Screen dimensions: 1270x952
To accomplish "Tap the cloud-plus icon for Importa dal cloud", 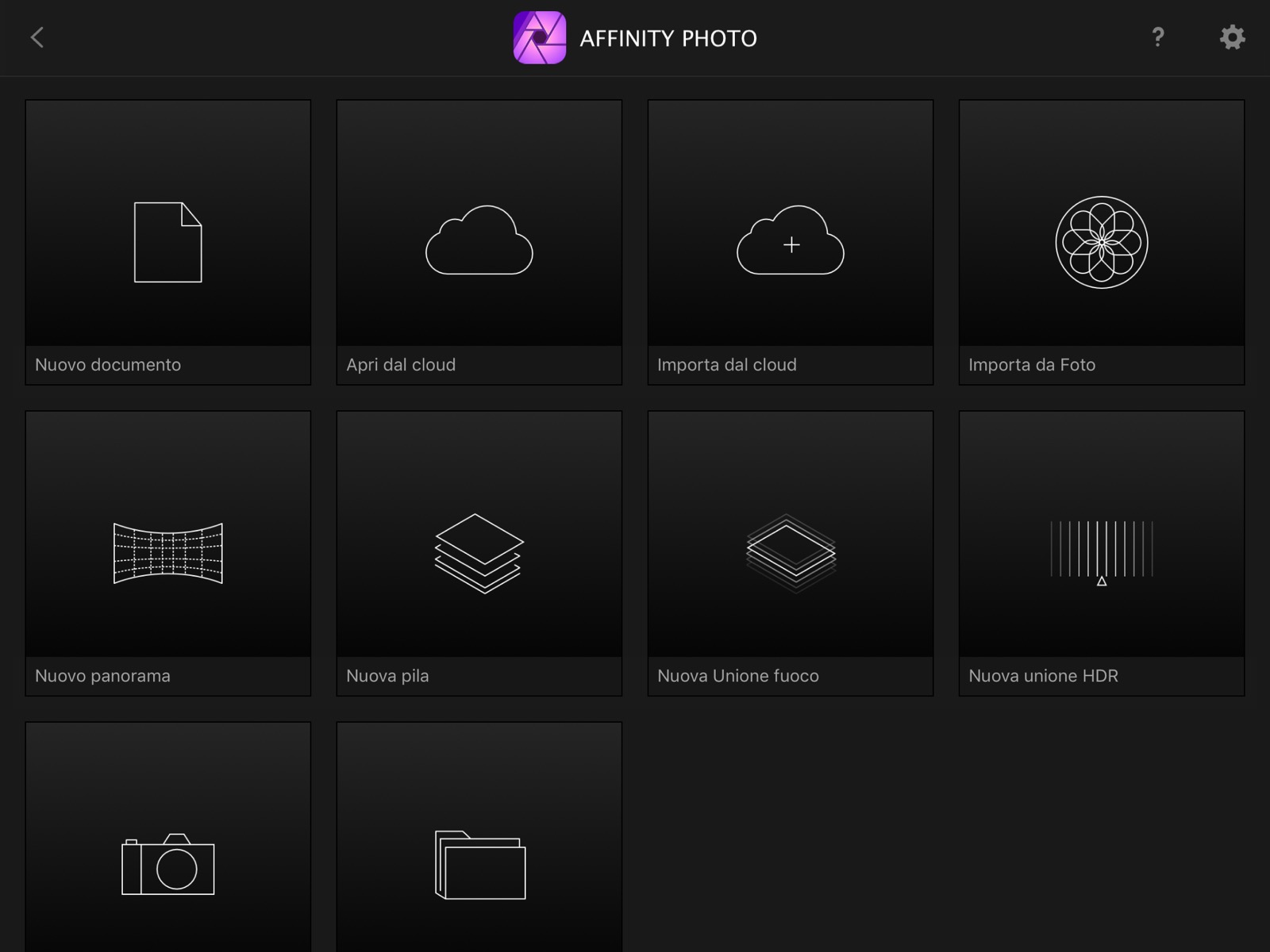I will point(791,240).
